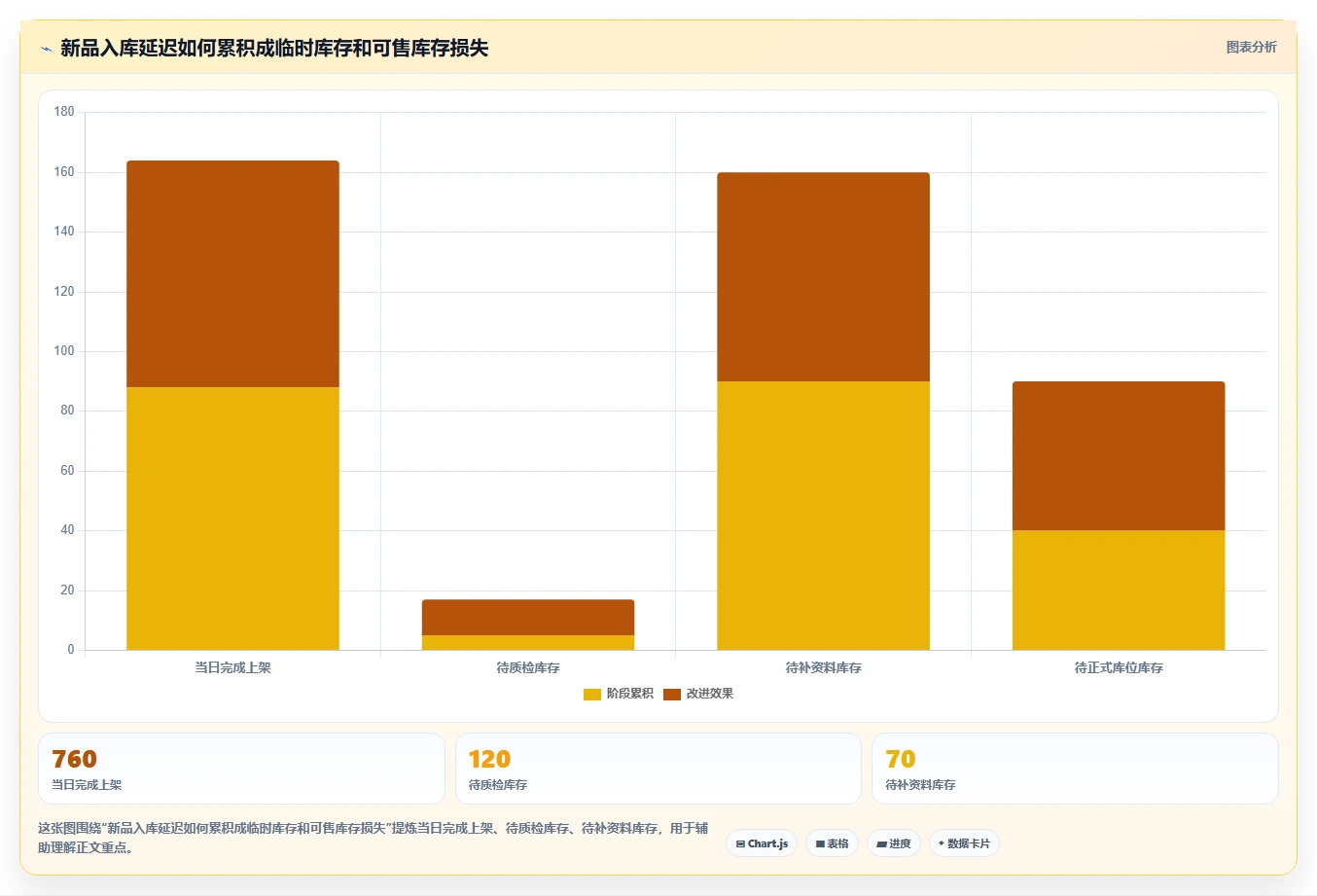Click the x-axis label 当日完成上架
This screenshot has height=896, width=1317.
tap(232, 667)
